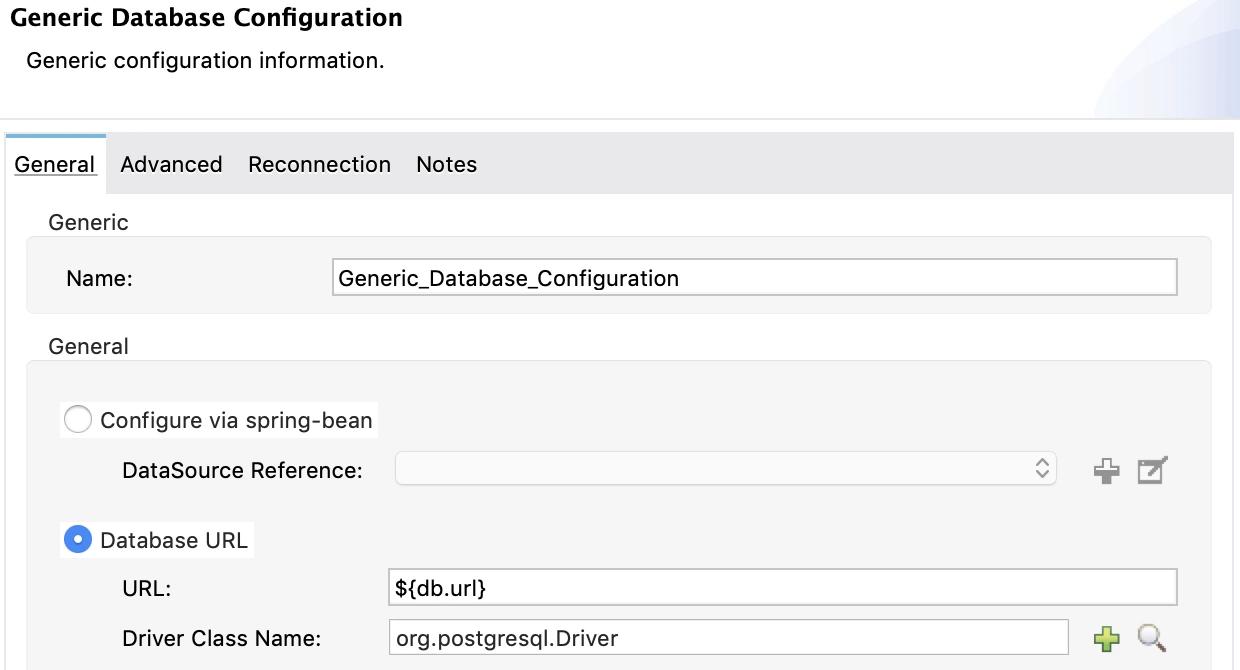Open the DataSource Reference dropdown
This screenshot has height=670, width=1240.
click(725, 469)
